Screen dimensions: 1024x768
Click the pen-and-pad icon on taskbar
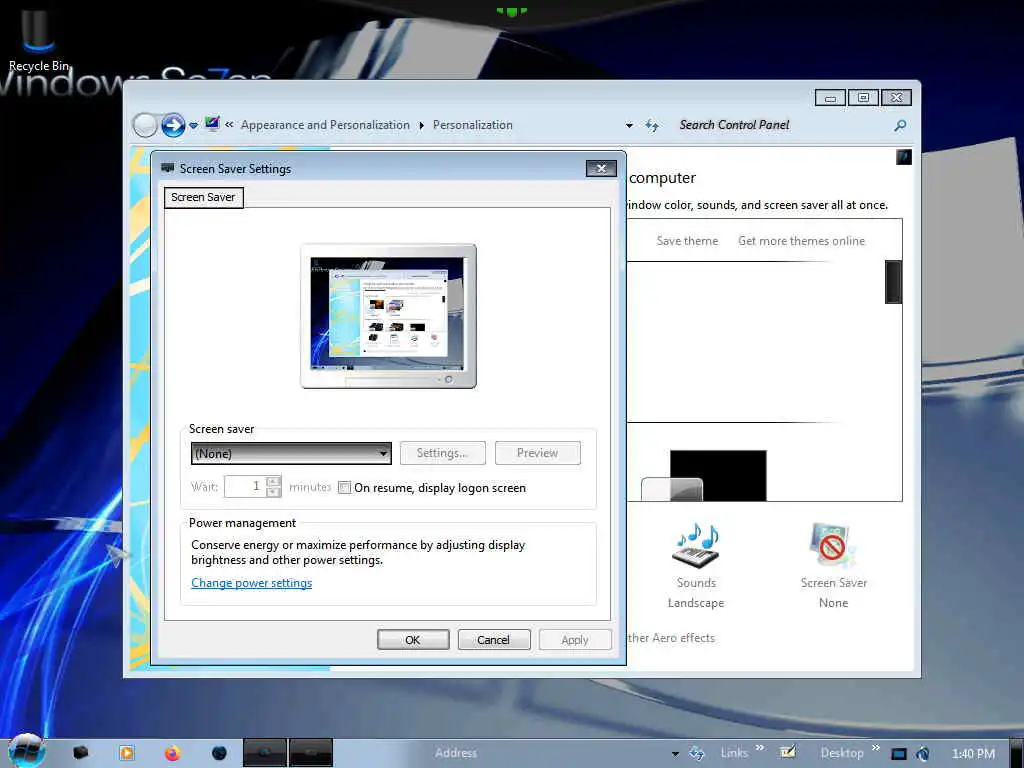click(788, 752)
